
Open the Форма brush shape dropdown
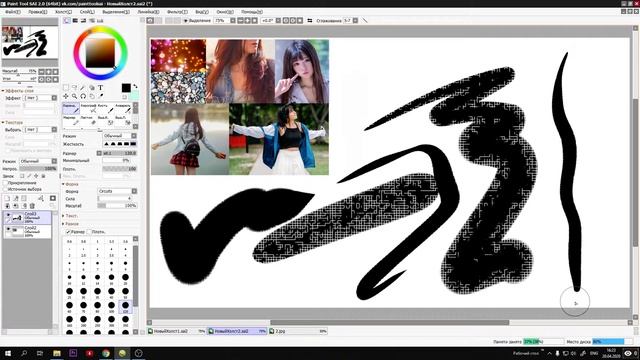pos(118,191)
